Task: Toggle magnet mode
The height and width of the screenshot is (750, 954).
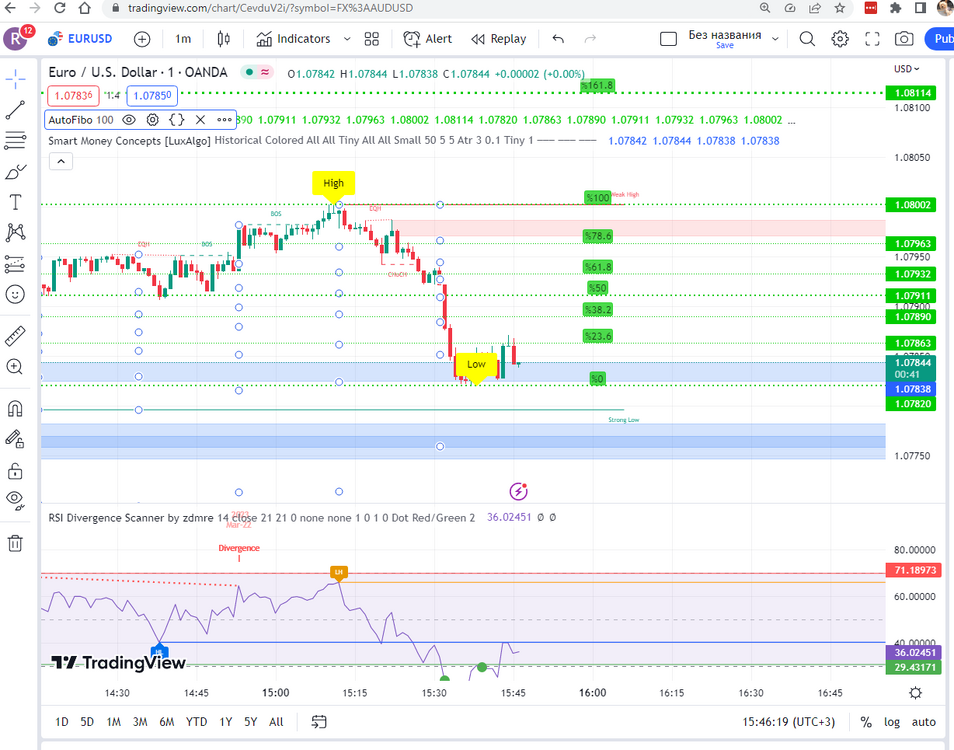Action: (x=15, y=408)
